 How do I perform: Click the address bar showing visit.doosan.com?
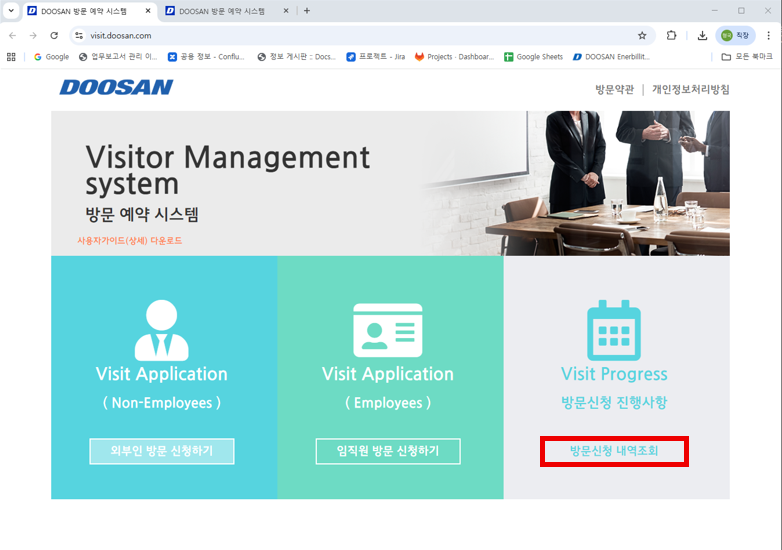(x=350, y=35)
